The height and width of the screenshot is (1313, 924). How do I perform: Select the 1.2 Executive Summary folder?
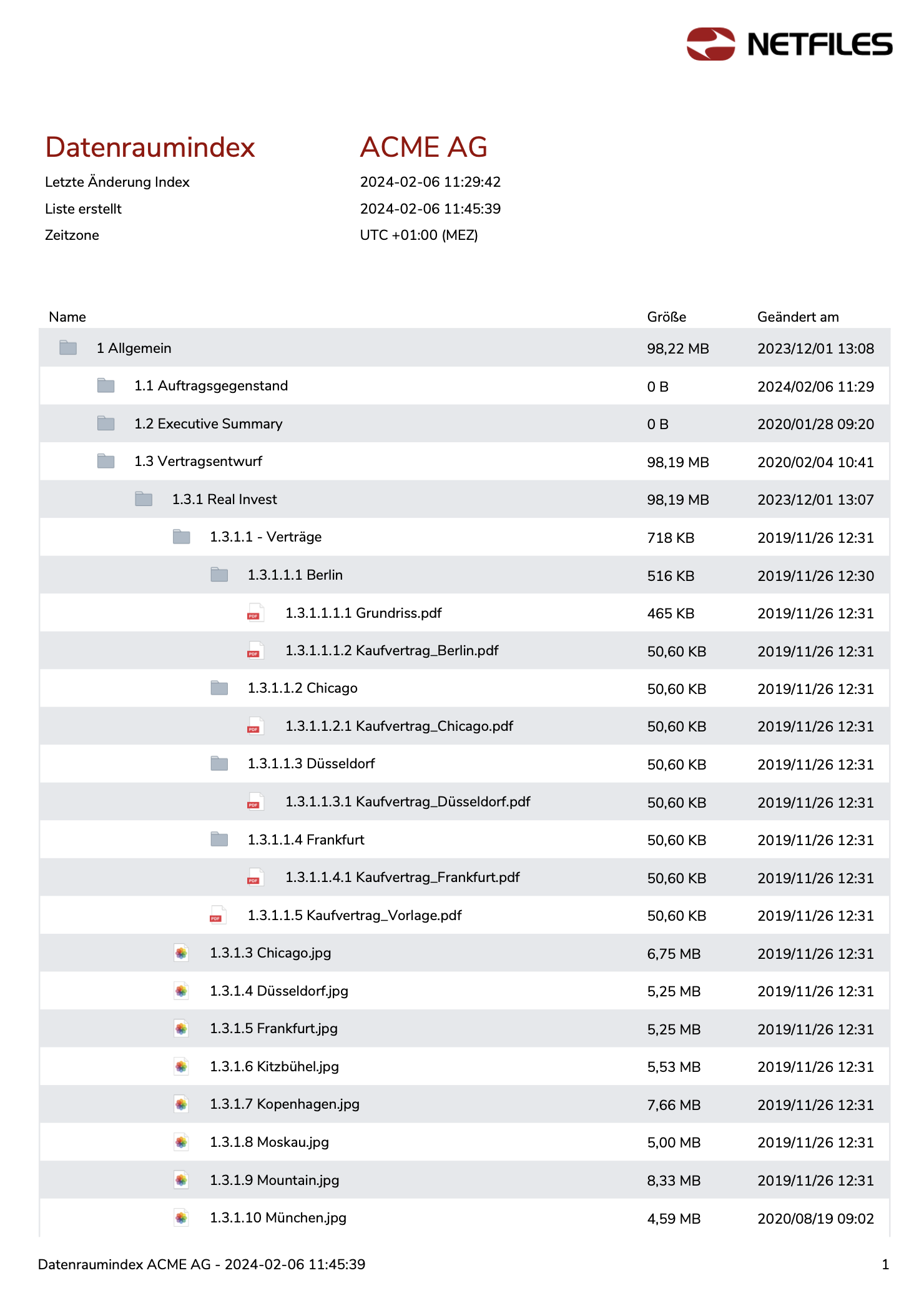click(x=208, y=424)
